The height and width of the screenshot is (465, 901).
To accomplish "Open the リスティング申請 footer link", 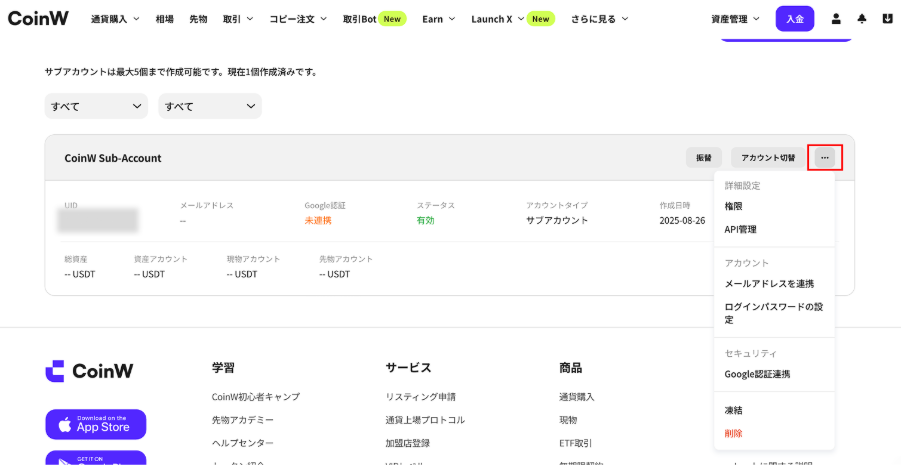I will point(421,397).
